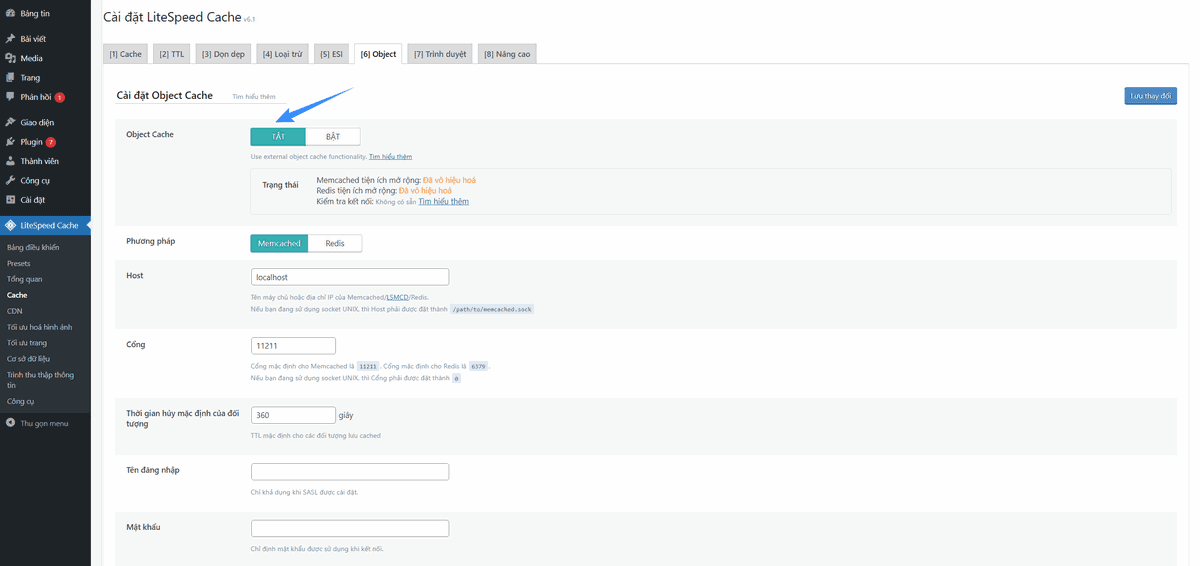Viewport: 1200px width, 566px height.
Task: Click the Bảng tin dashboard icon
Action: pos(10,14)
